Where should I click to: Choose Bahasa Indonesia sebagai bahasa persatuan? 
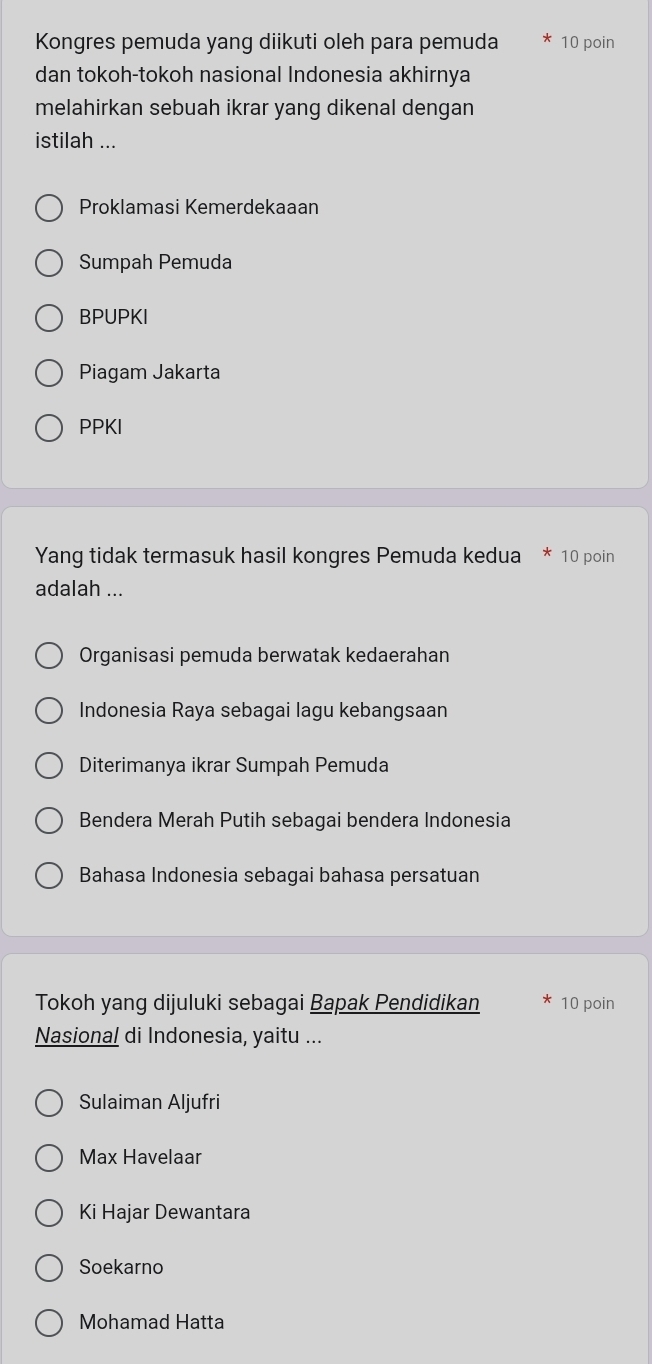click(x=48, y=876)
